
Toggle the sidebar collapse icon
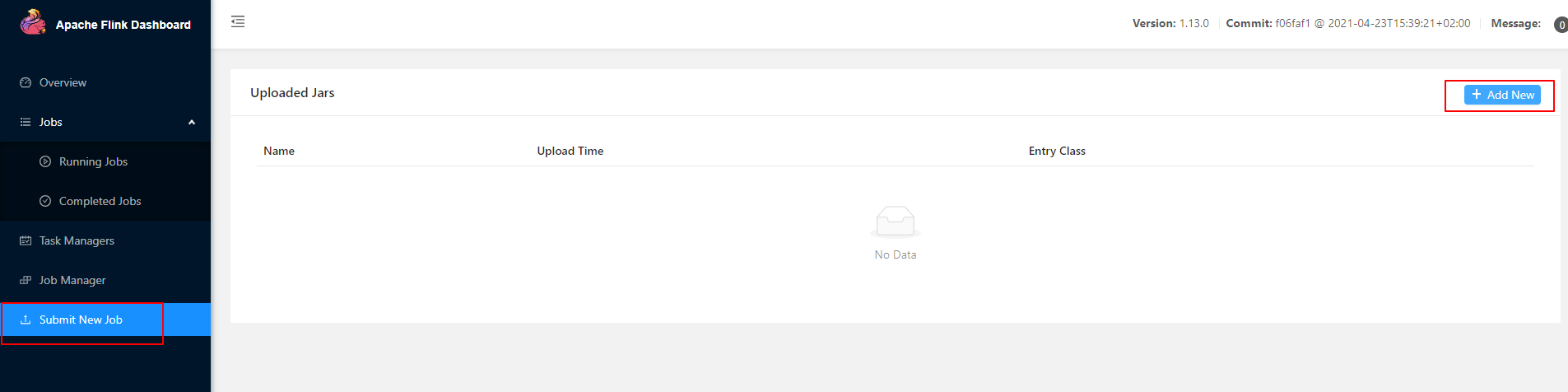click(x=238, y=21)
